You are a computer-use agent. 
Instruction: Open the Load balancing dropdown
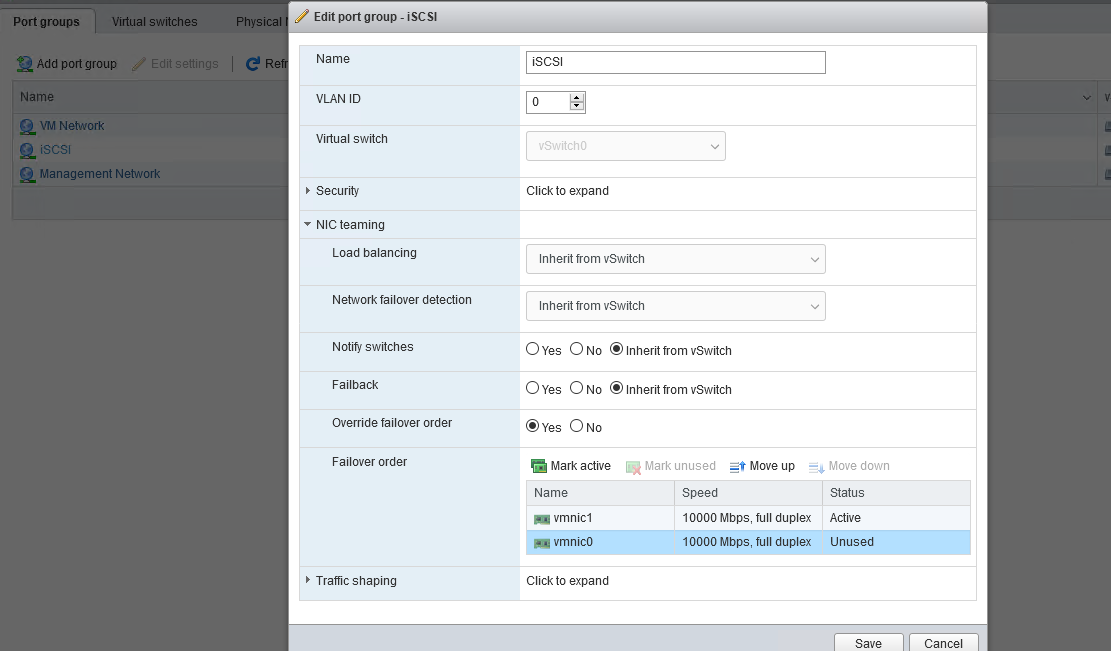click(x=675, y=259)
